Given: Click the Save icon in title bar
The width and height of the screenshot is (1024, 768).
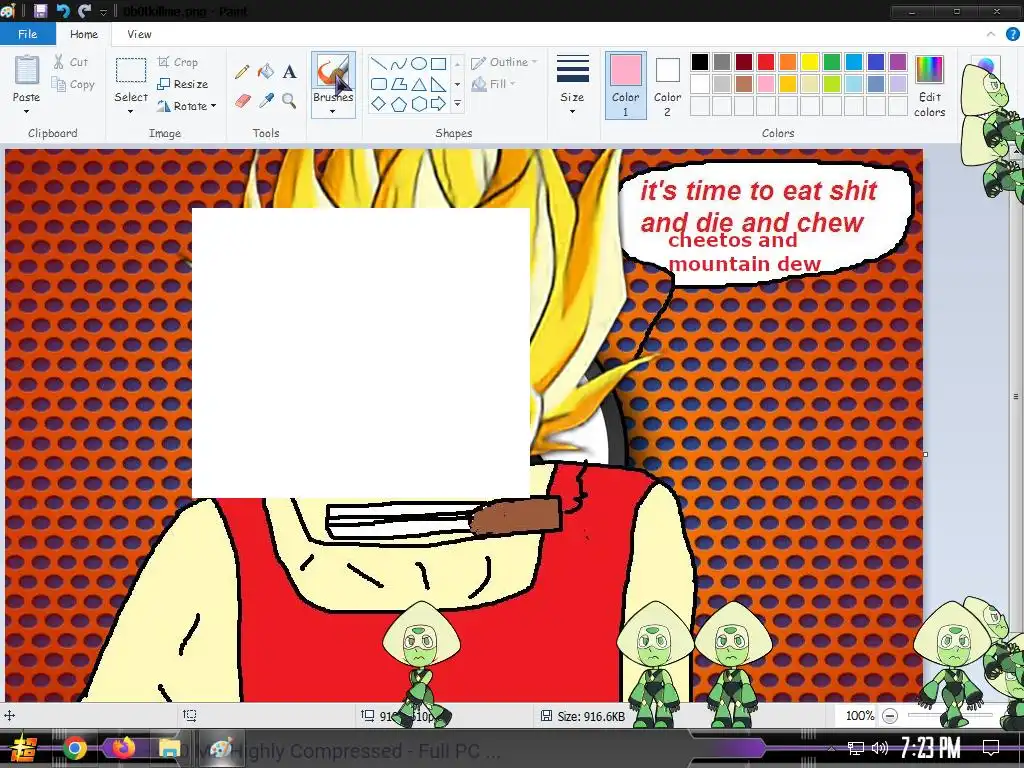Looking at the screenshot, I should click(x=40, y=10).
